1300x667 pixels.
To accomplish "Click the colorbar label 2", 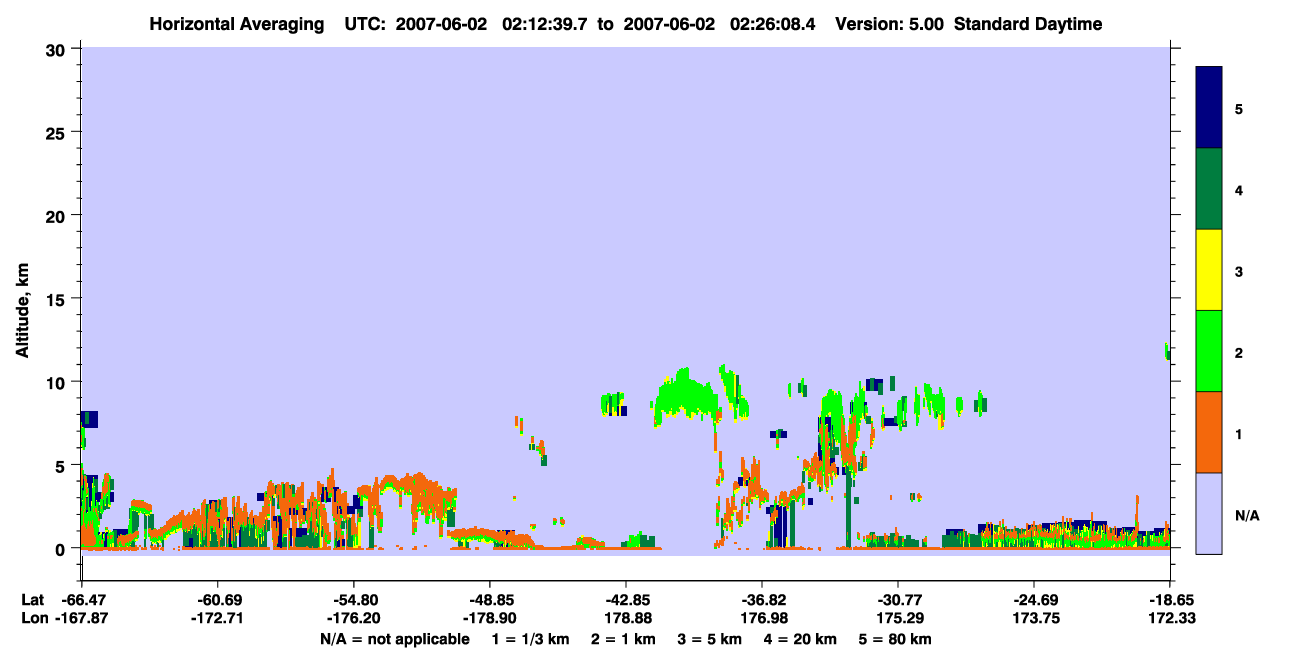I will 1239,351.
